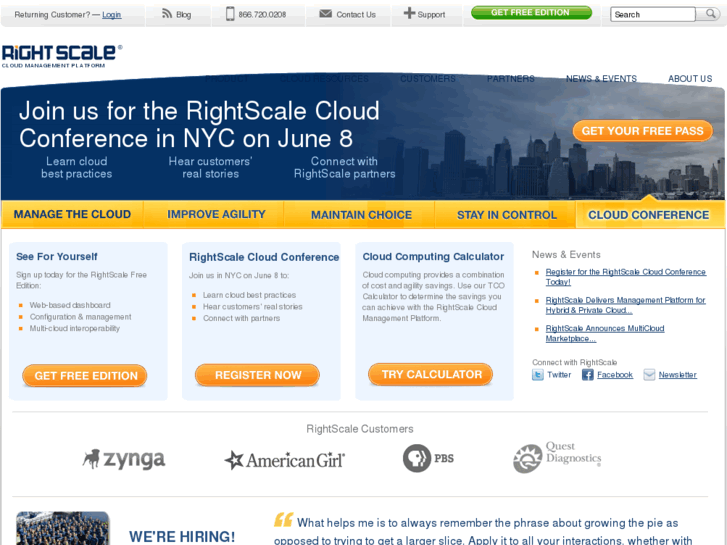The width and height of the screenshot is (727, 545).
Task: Click the Newsletter envelope icon
Action: tap(649, 375)
